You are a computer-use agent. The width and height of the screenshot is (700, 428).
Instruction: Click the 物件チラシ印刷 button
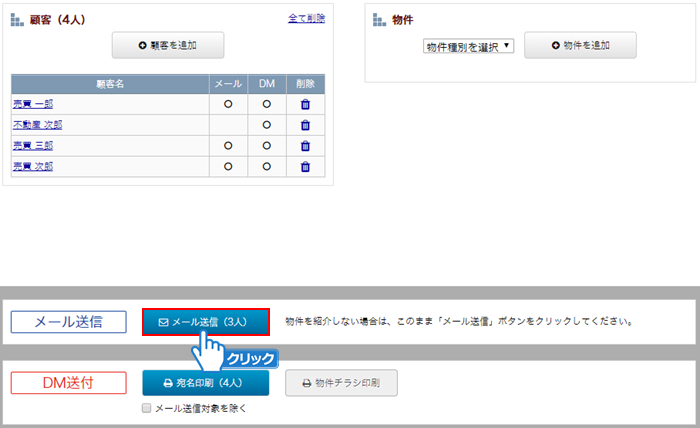[341, 382]
